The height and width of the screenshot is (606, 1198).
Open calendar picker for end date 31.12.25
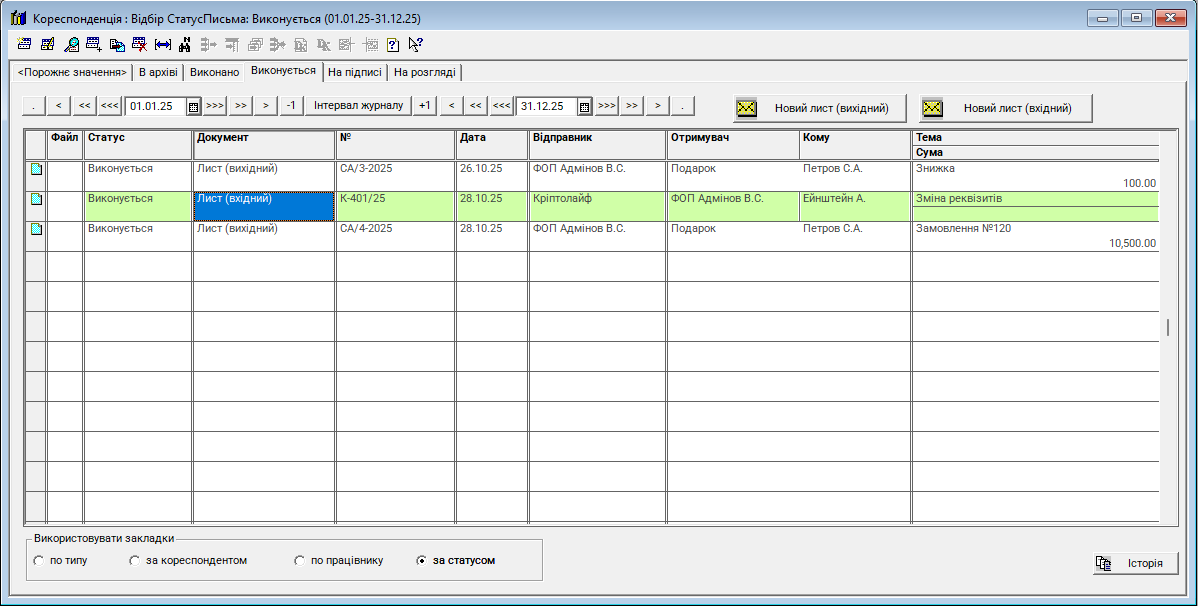tap(585, 106)
